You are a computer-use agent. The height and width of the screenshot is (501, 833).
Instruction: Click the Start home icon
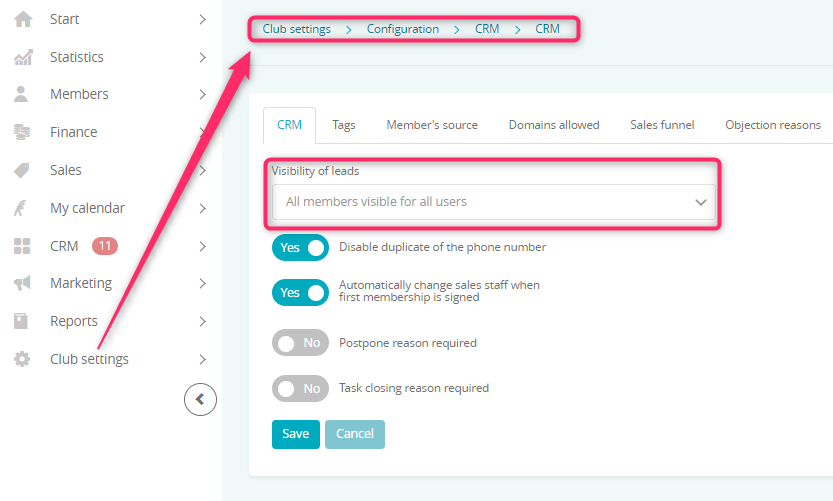[x=23, y=19]
